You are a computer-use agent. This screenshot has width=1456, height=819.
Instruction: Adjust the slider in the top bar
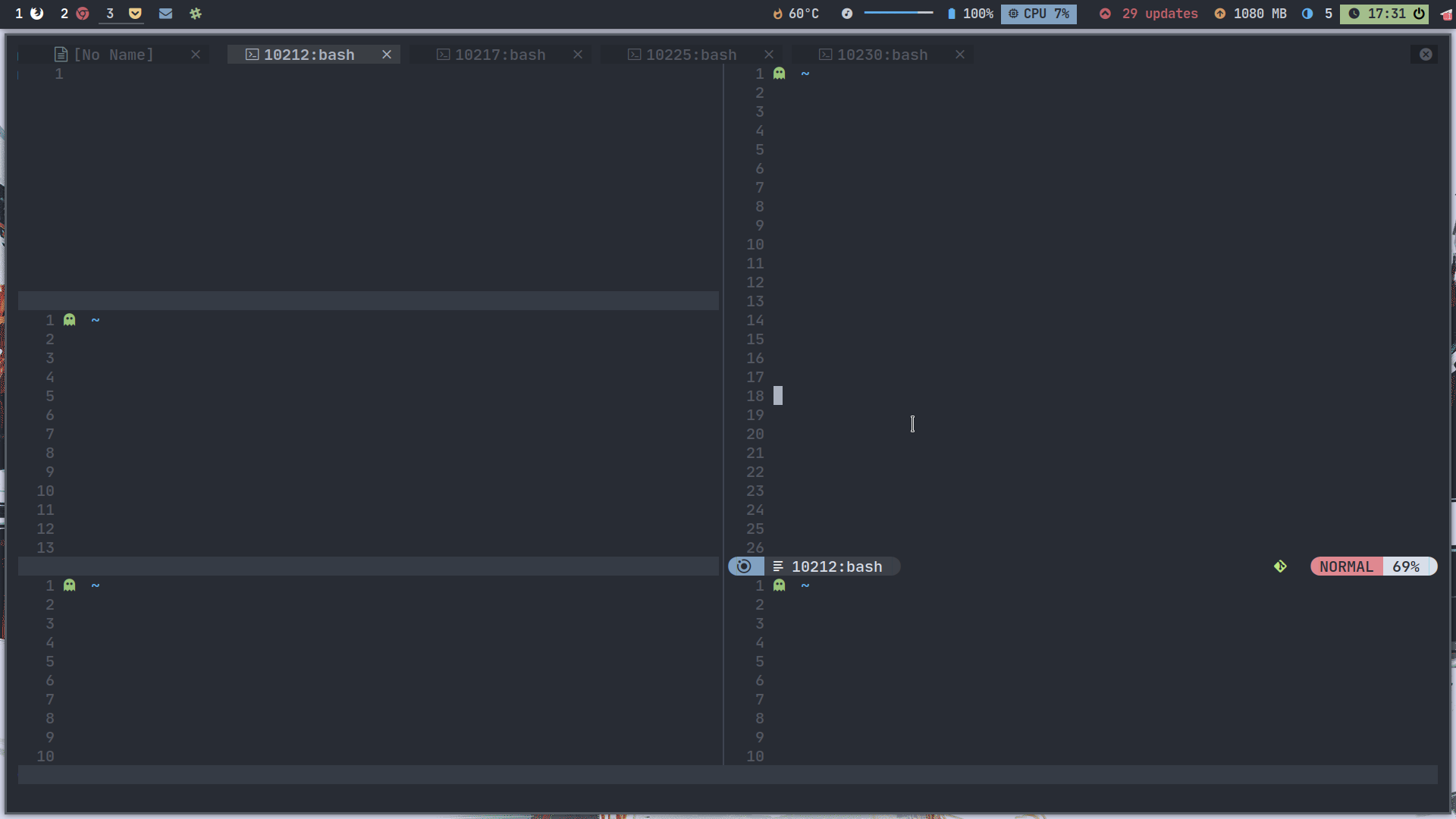pyautogui.click(x=899, y=12)
